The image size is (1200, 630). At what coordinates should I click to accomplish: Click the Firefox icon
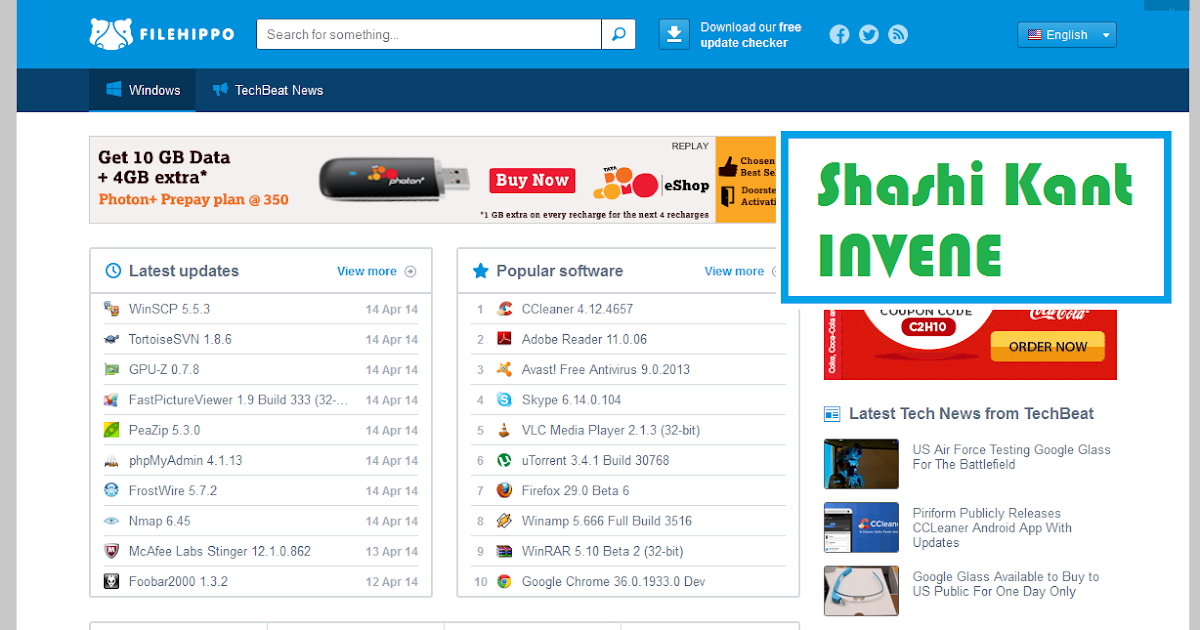click(505, 490)
